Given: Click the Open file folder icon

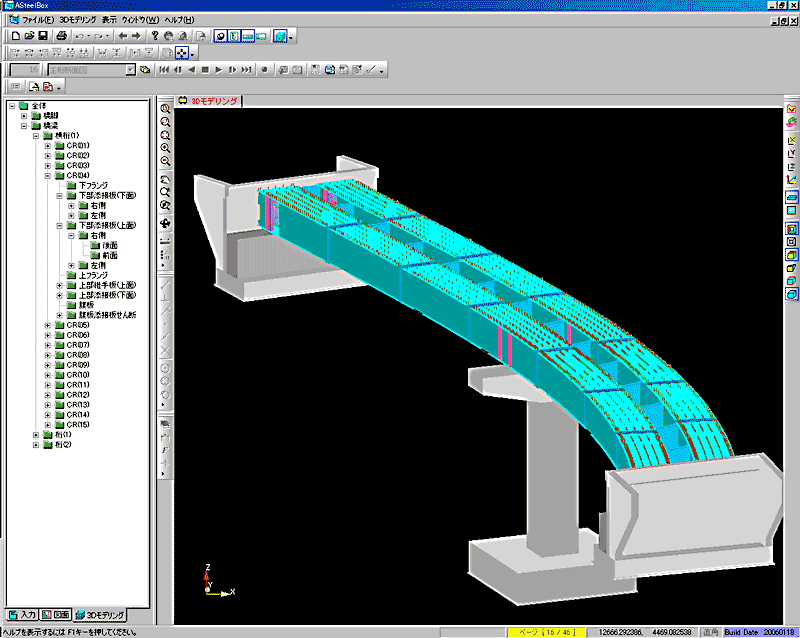Looking at the screenshot, I should [29, 36].
